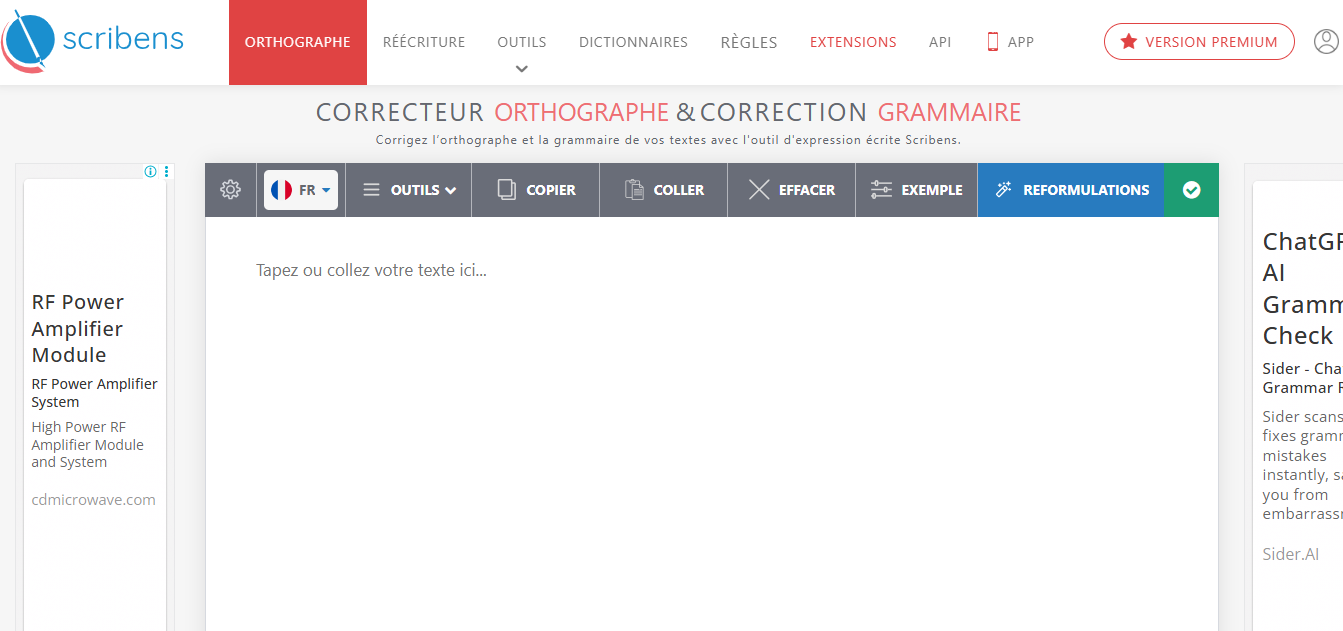The image size is (1343, 631).
Task: Open the Extensions link
Action: tap(853, 42)
